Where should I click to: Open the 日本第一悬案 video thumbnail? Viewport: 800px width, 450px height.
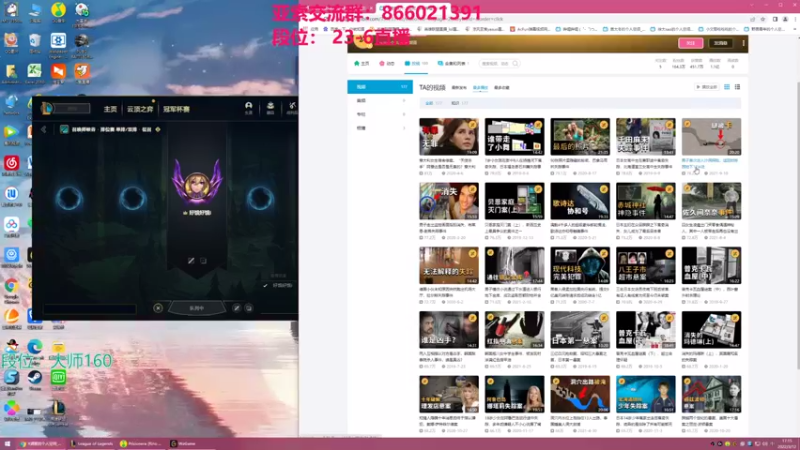580,330
